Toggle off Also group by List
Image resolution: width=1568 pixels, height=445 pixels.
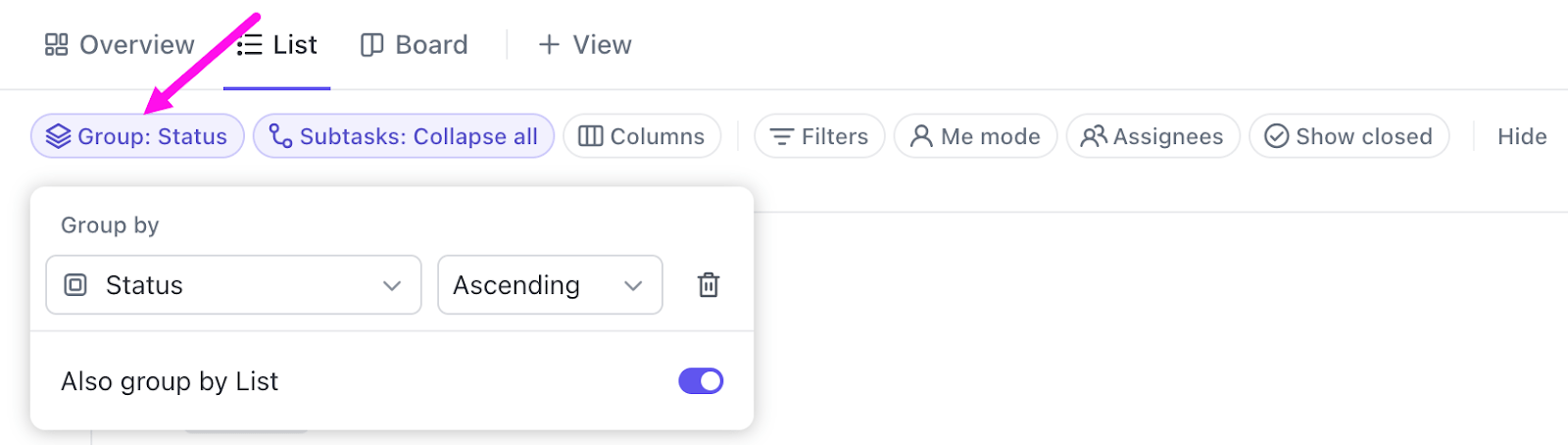pyautogui.click(x=701, y=381)
